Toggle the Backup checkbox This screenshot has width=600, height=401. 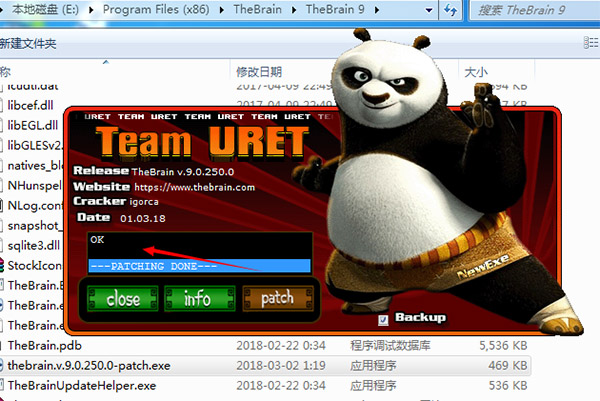point(383,320)
